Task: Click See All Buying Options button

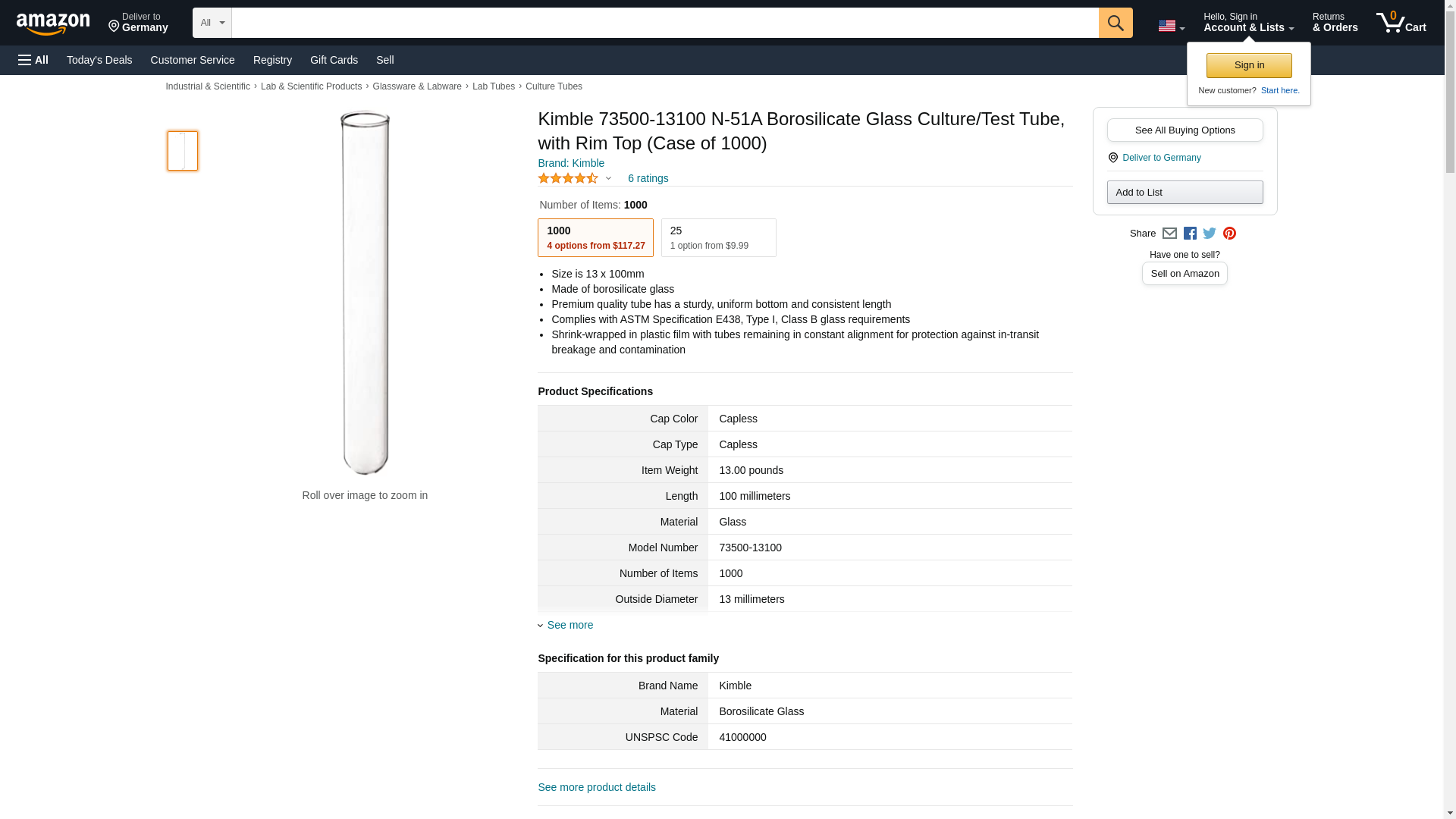Action: coord(1185,130)
